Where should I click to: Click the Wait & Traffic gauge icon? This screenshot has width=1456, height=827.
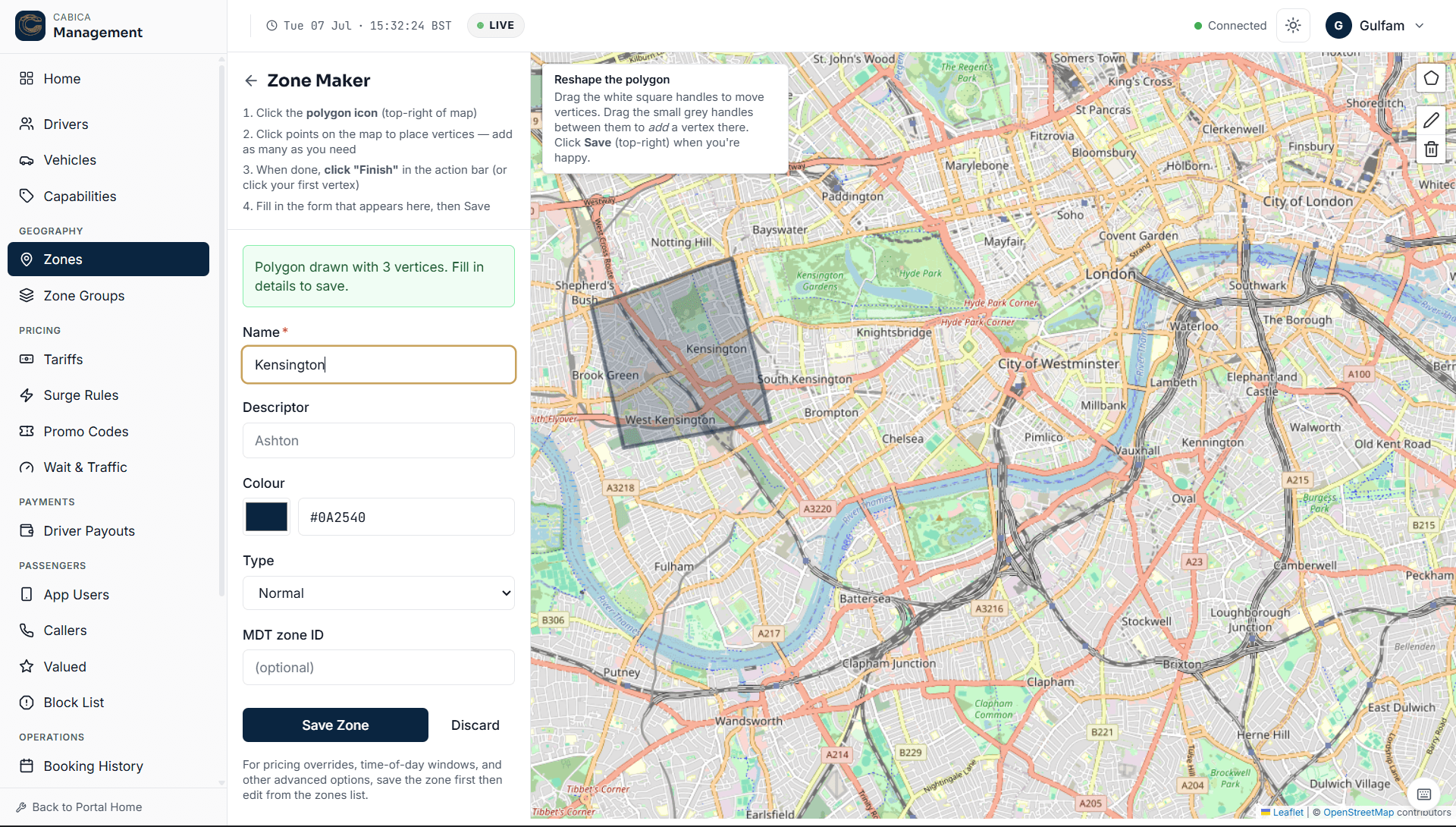(x=27, y=467)
